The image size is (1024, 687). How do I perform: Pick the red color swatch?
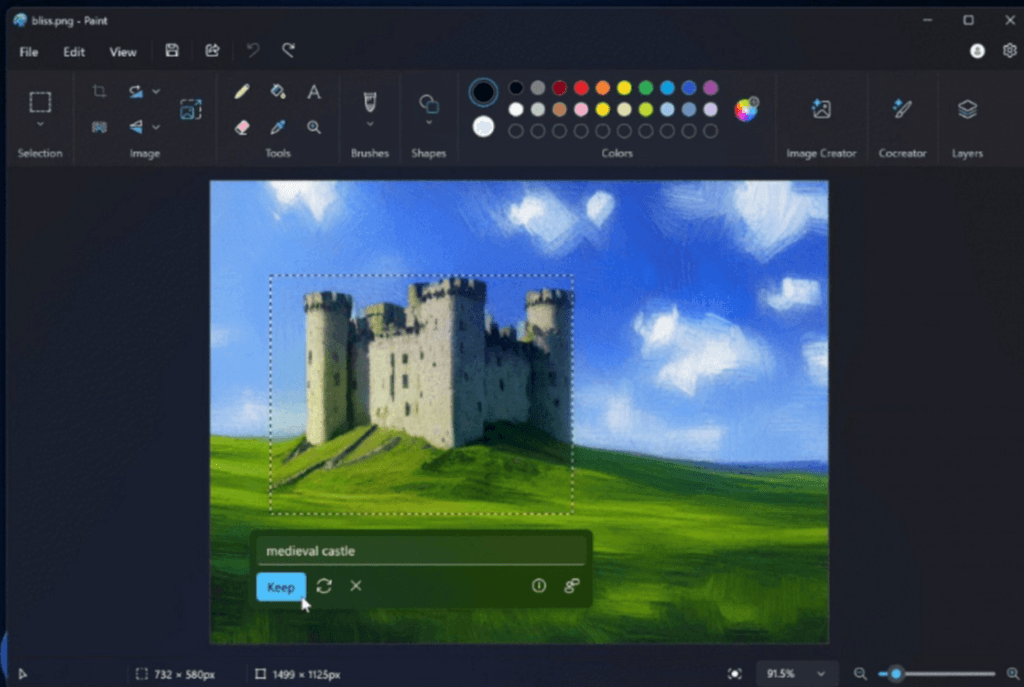coord(581,88)
